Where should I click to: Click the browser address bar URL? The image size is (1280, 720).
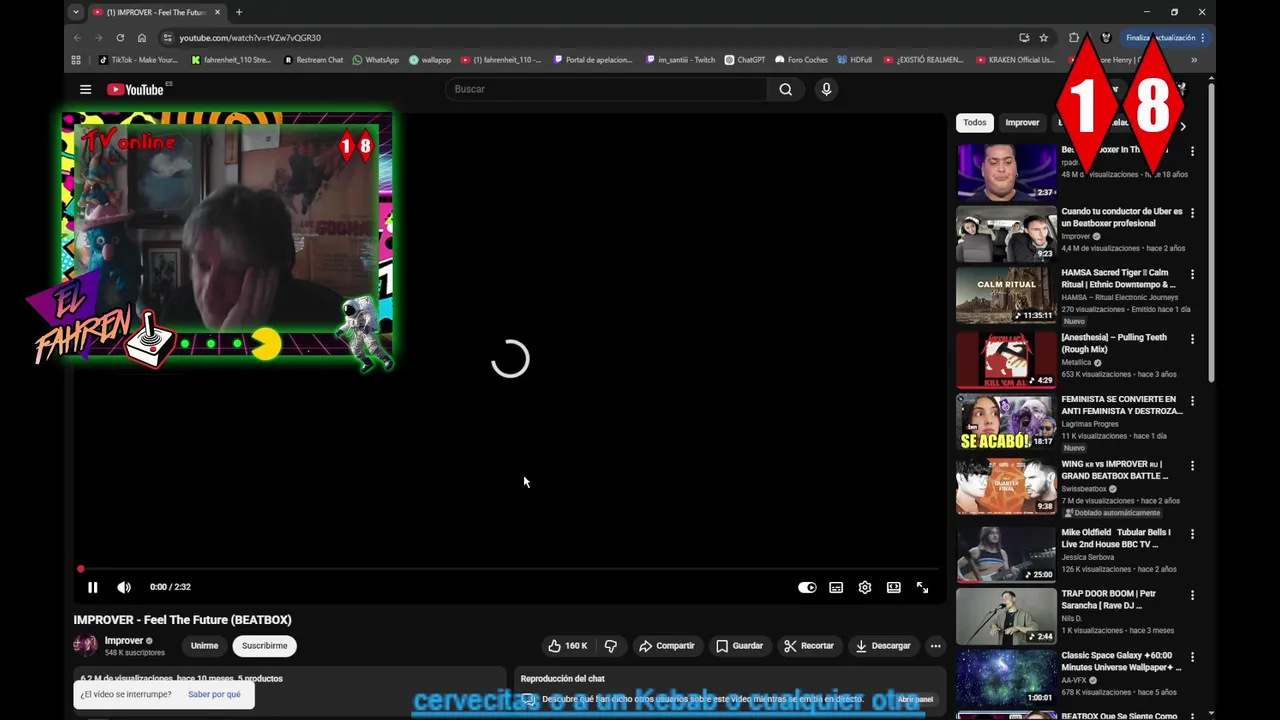coord(250,38)
